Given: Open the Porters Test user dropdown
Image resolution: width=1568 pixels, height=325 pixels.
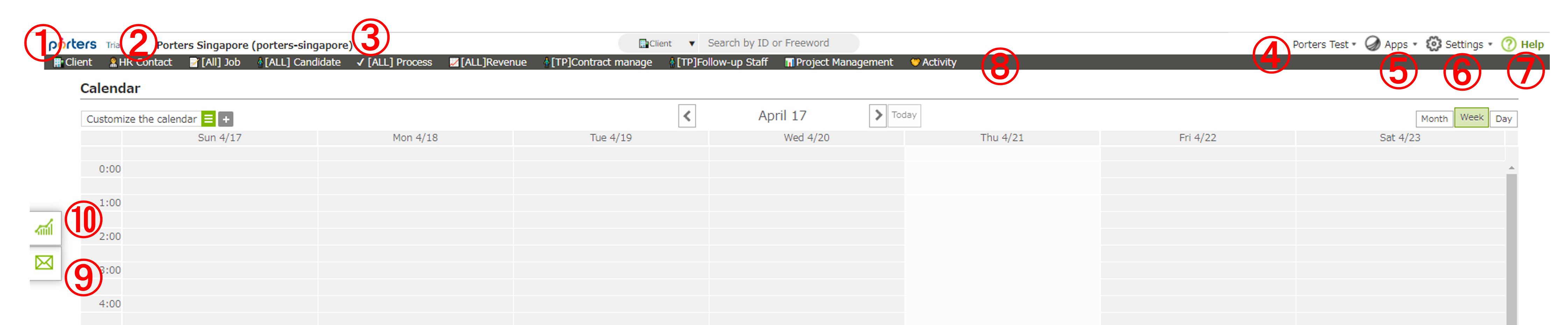Looking at the screenshot, I should coord(1324,44).
